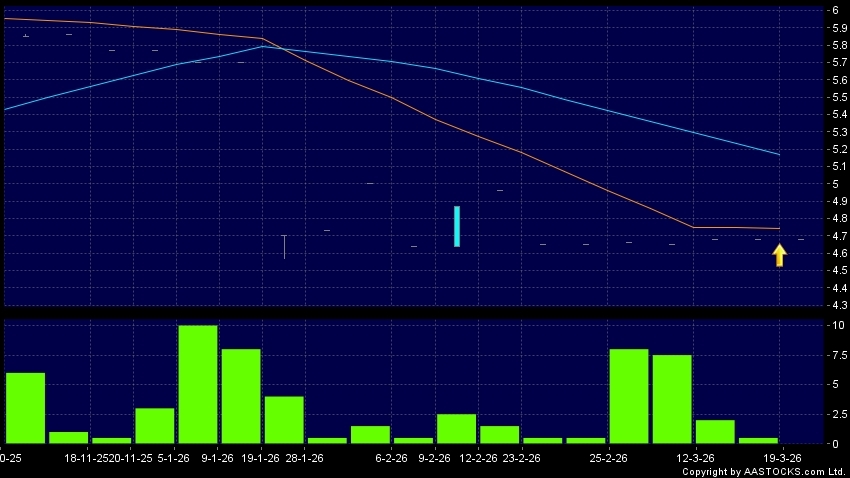
Task: Click the leftmost green volume bar
Action: click(25, 407)
